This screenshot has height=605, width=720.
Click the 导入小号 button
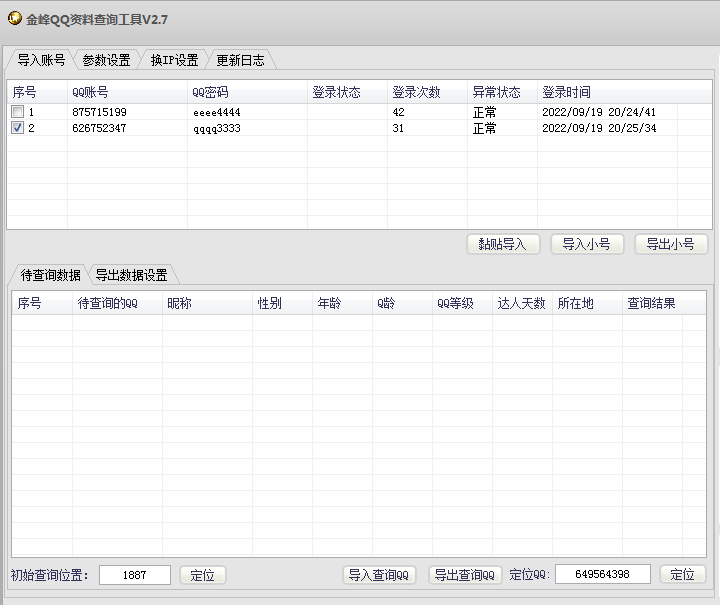click(x=587, y=244)
